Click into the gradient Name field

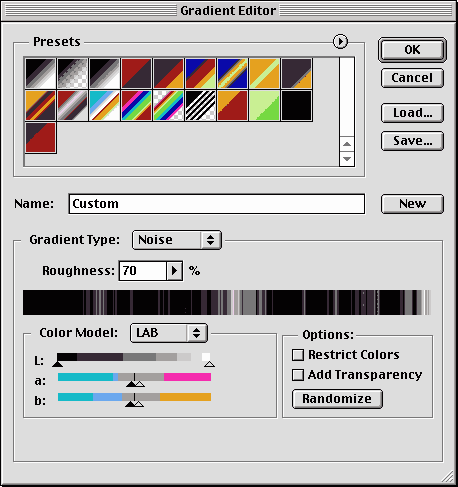[217, 204]
